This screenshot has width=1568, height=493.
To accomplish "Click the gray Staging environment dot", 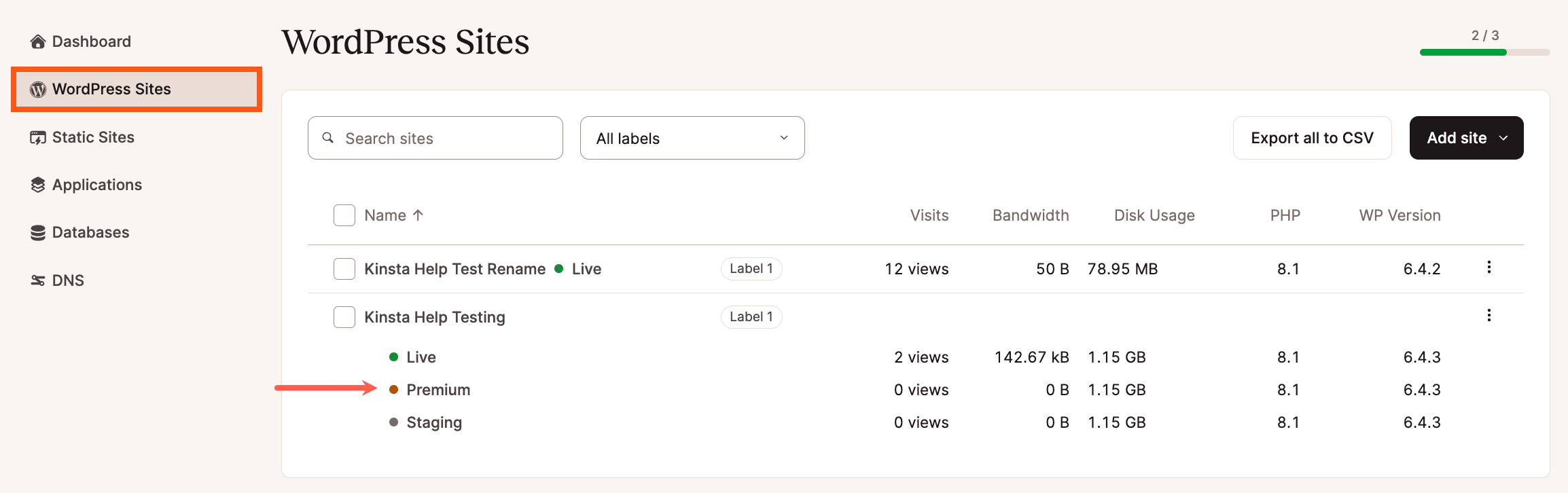I will click(x=393, y=422).
